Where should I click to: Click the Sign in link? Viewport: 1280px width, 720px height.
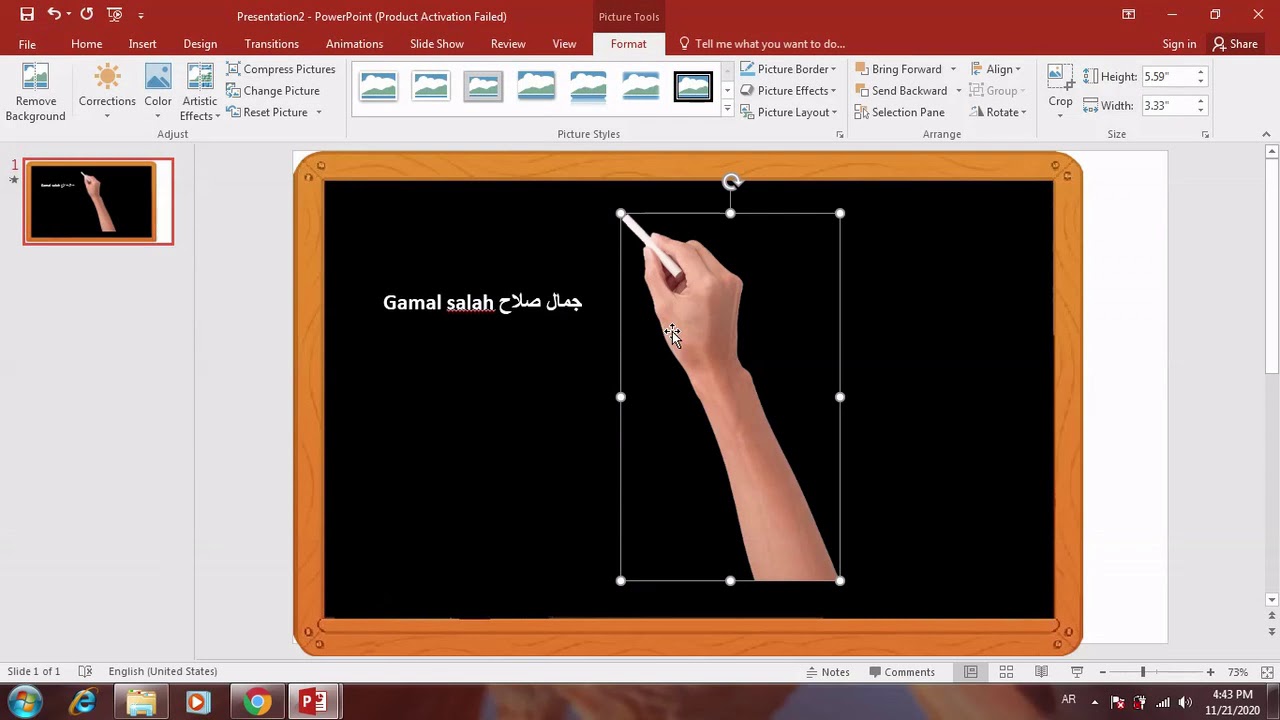pos(1179,44)
